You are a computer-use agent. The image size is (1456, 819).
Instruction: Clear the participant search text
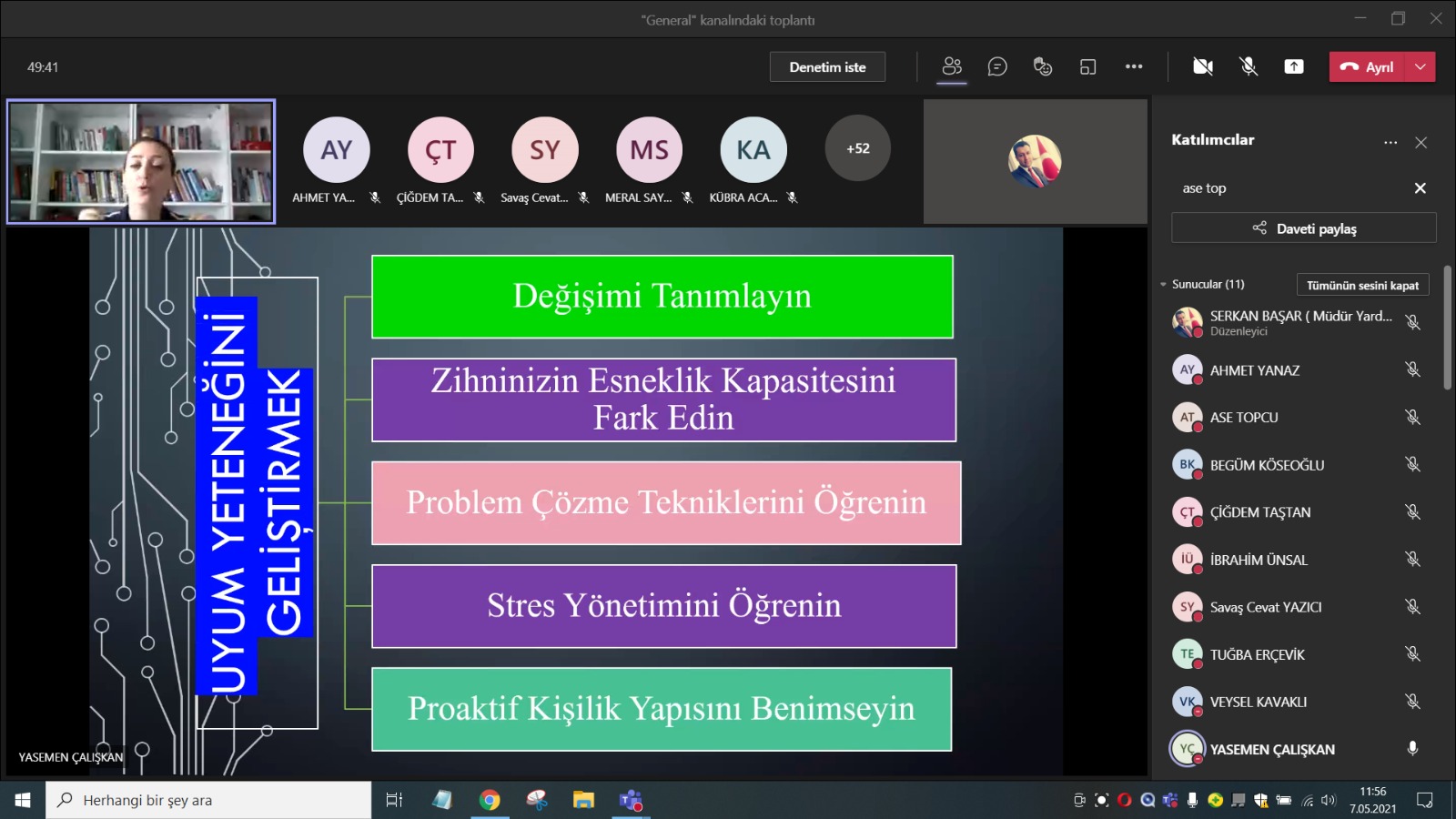point(1421,188)
